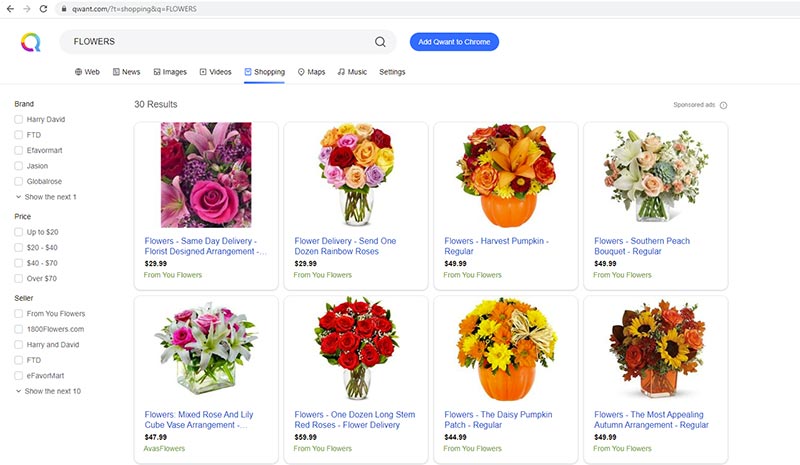Open the One Dozen Rainbow Roses link

(x=345, y=246)
